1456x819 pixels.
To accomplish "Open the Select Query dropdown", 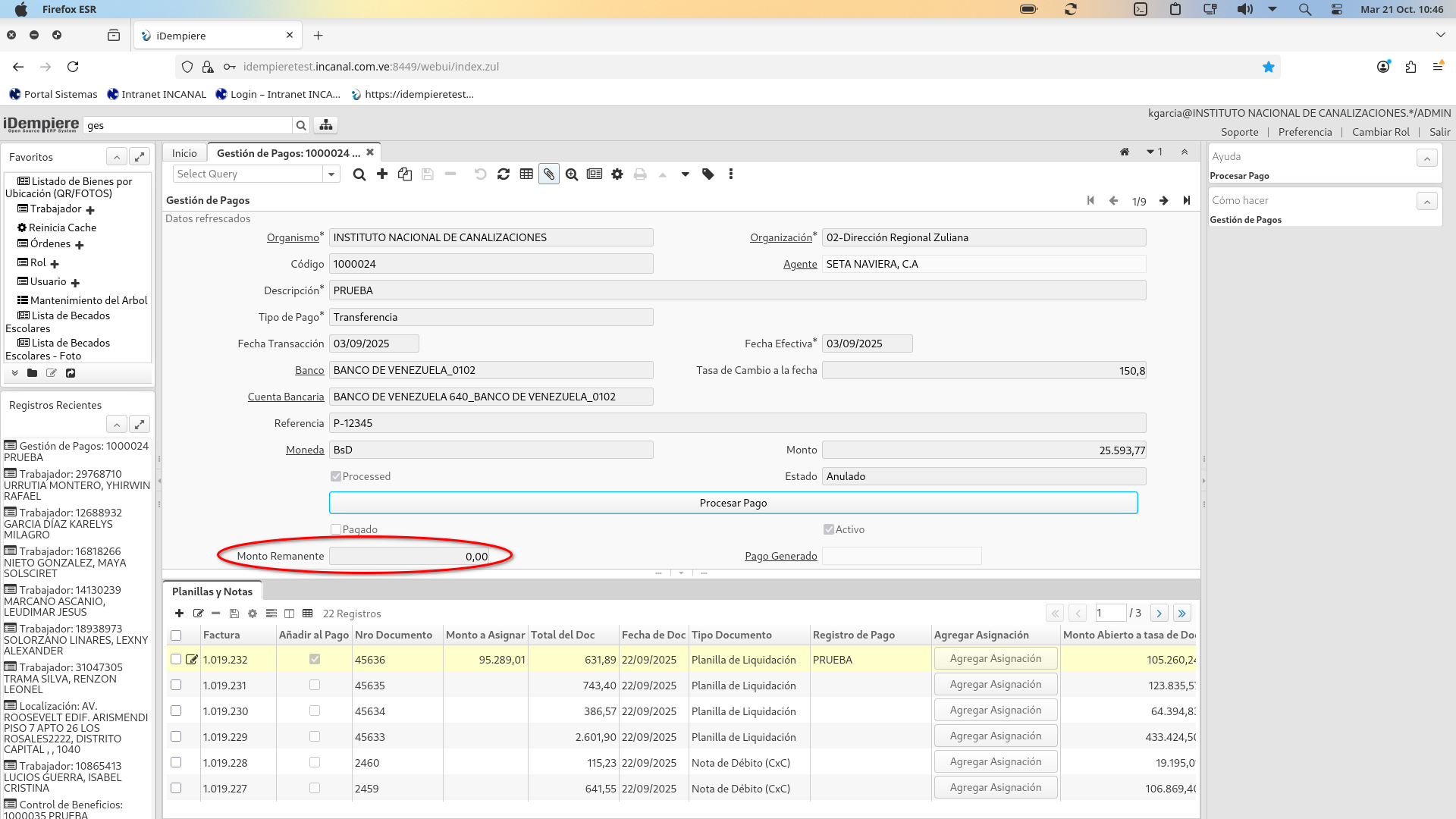I will 331,174.
